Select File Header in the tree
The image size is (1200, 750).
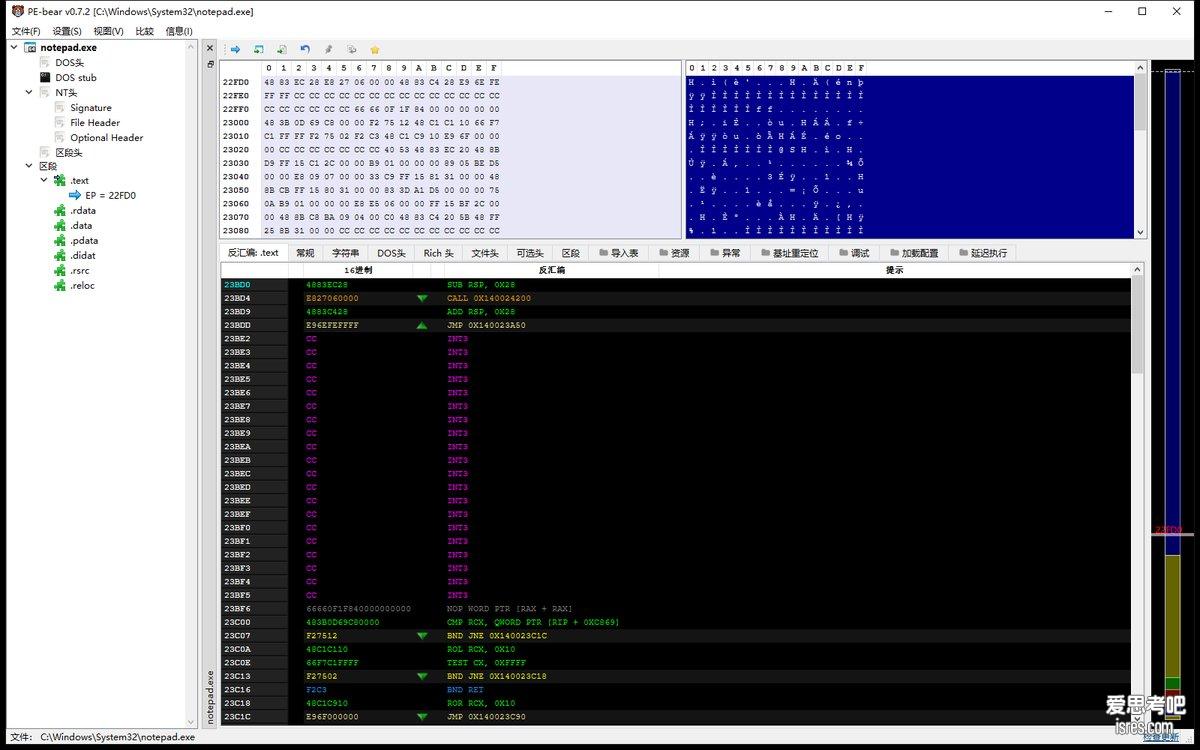95,122
